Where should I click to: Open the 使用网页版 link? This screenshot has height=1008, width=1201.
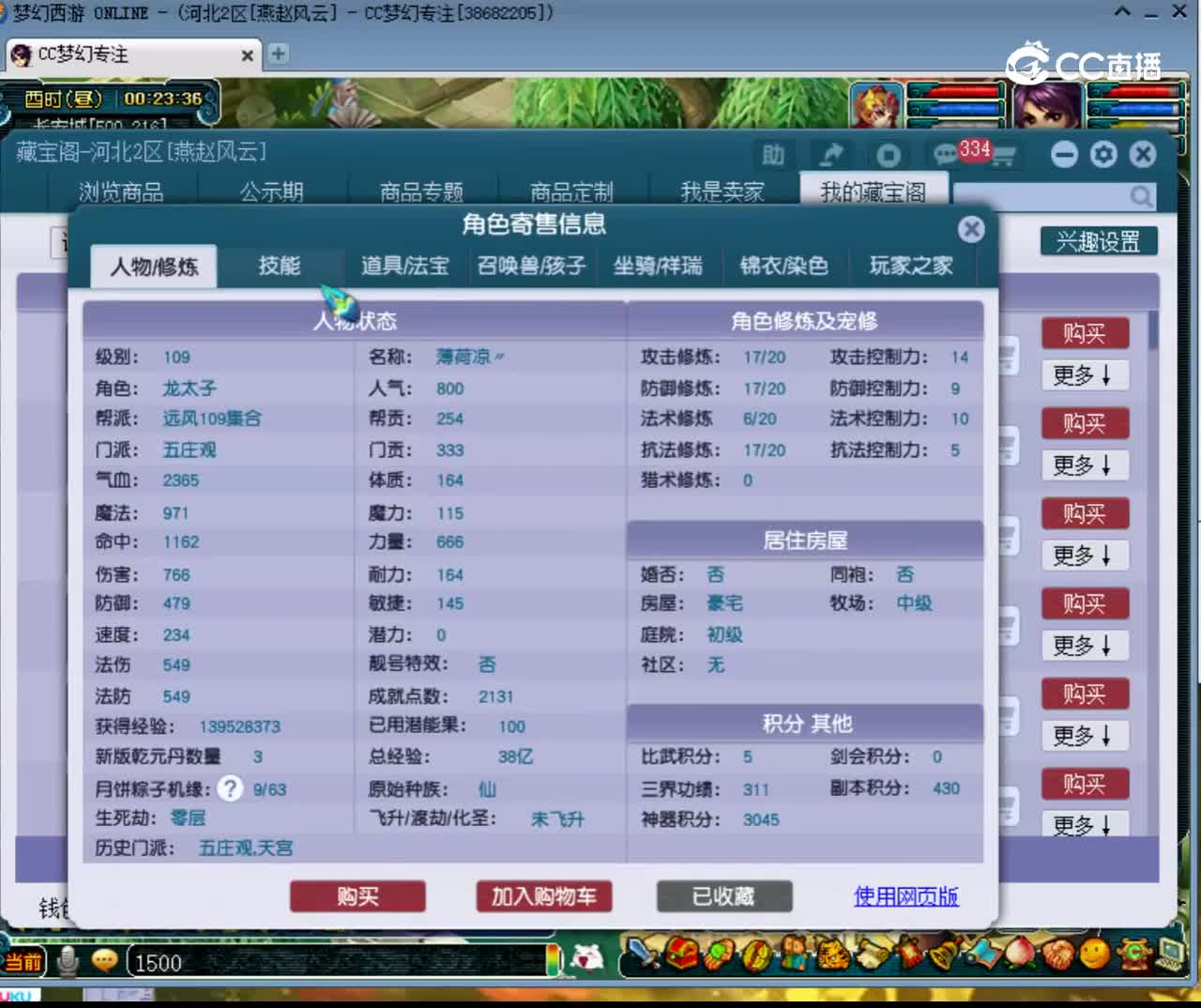tap(905, 896)
